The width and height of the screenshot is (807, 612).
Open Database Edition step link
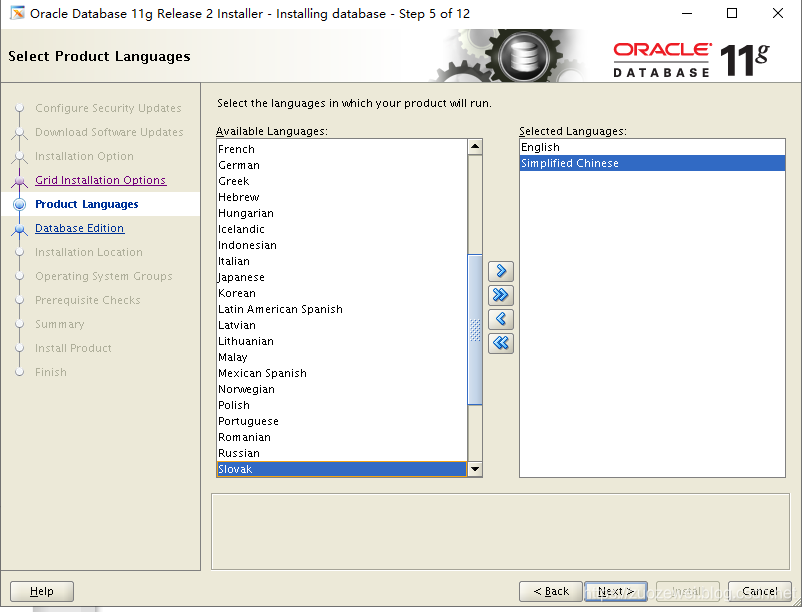point(79,228)
